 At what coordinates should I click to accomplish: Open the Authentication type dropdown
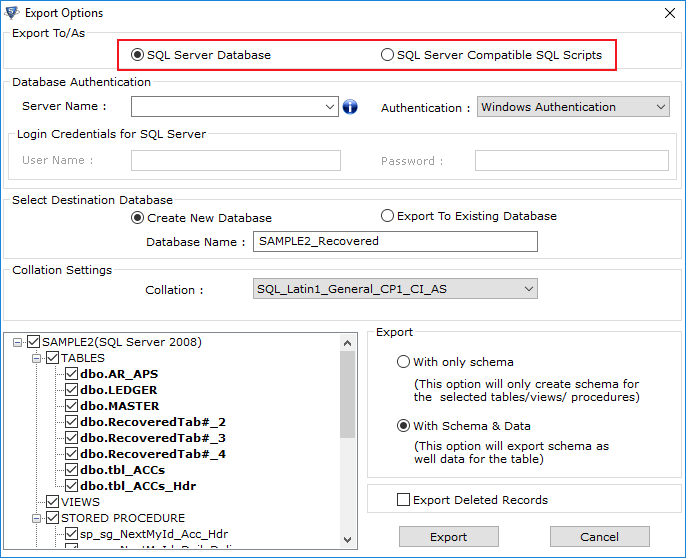pyautogui.click(x=661, y=107)
